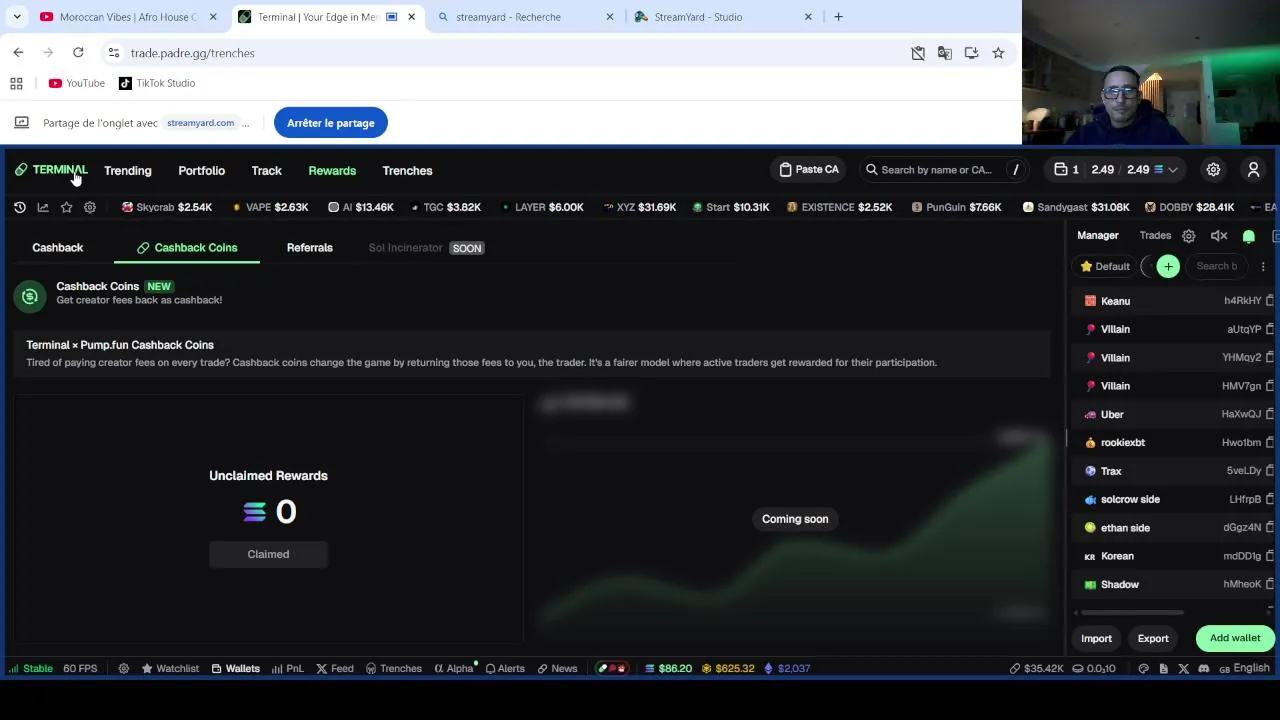
Task: Select the Default wallet group
Action: coord(1105,266)
